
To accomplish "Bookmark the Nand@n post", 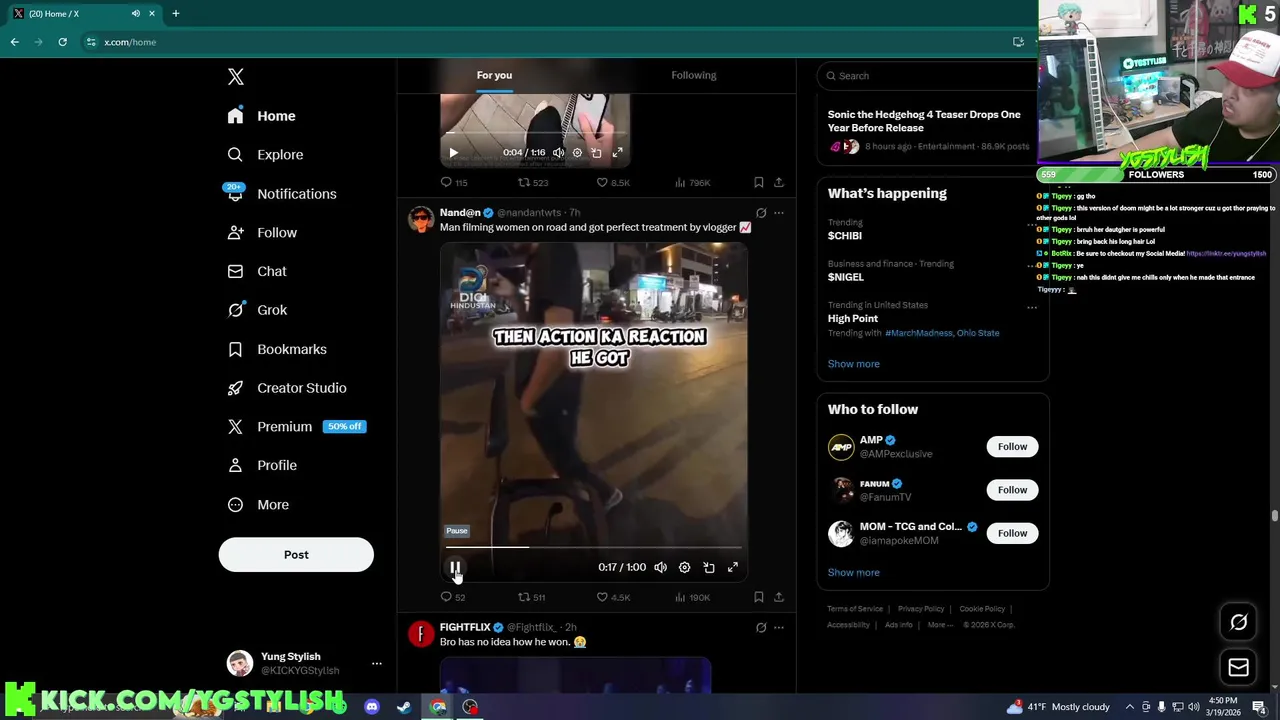I will (x=758, y=597).
